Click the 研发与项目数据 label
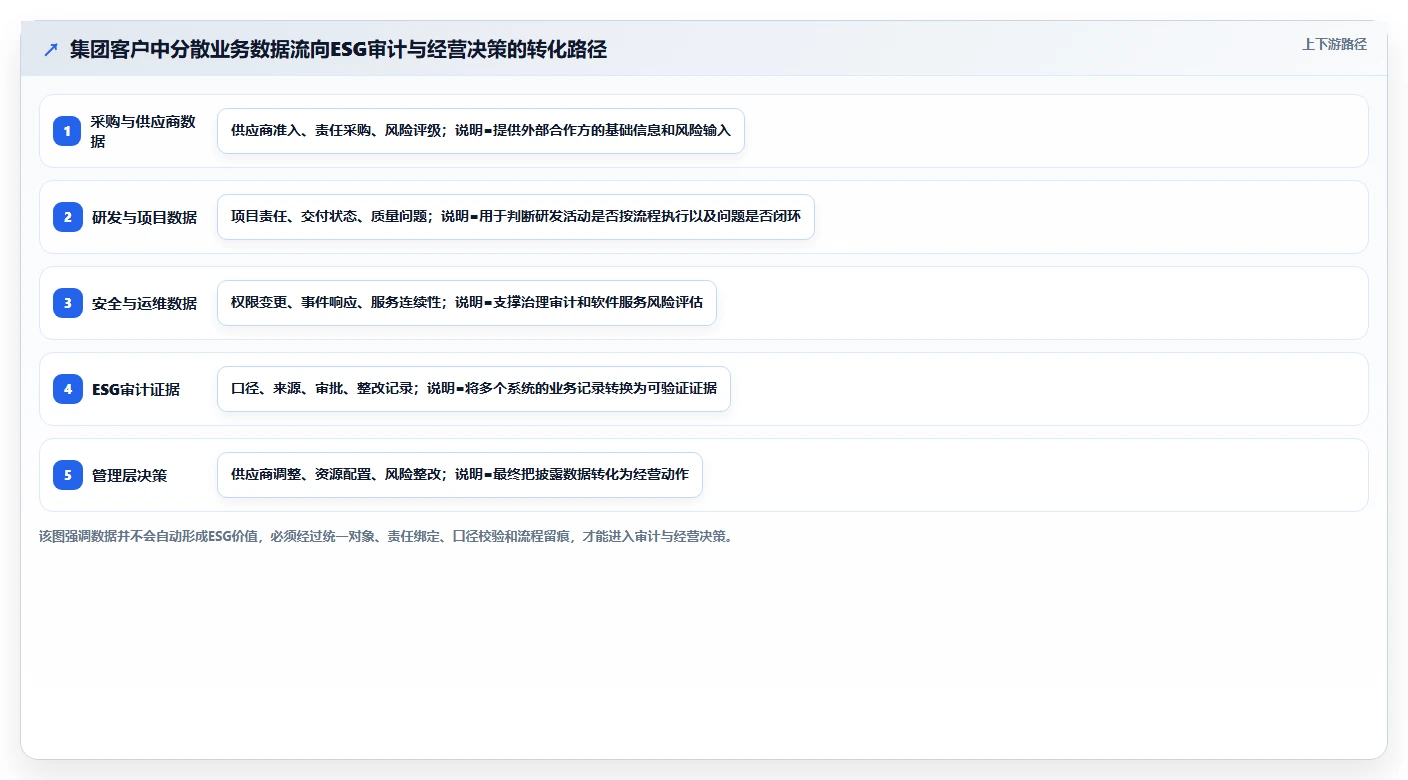Screen dimensions: 1408x780 144,217
